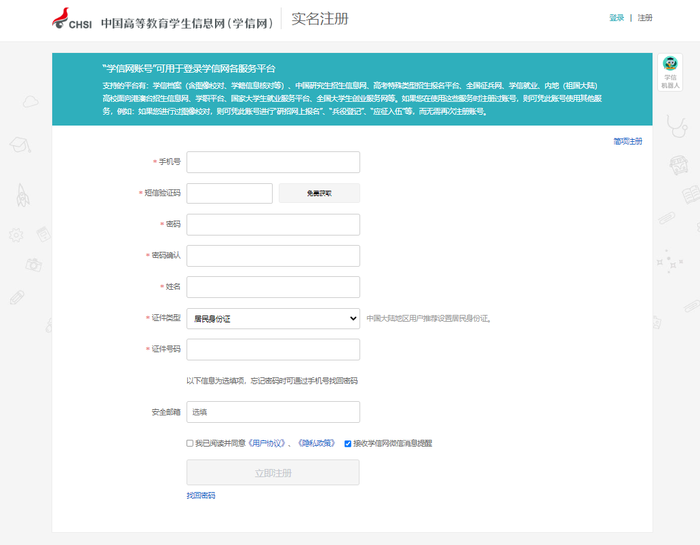The image size is (700, 545).
Task: Open the 《隐私政策》 link
Action: (317, 443)
